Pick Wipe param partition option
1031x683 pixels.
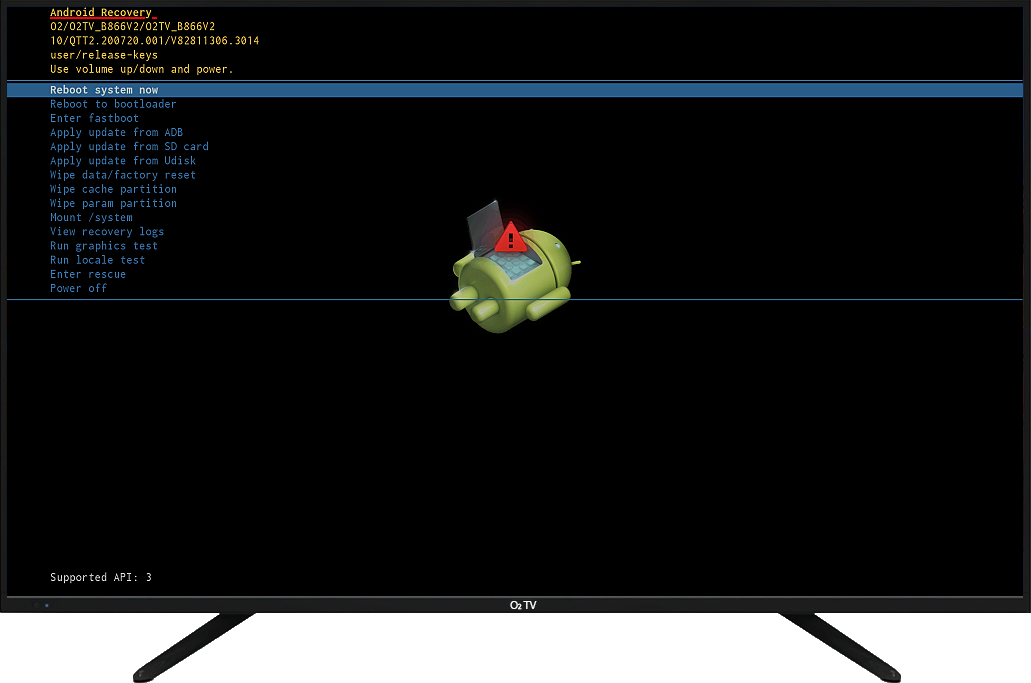pyautogui.click(x=113, y=203)
